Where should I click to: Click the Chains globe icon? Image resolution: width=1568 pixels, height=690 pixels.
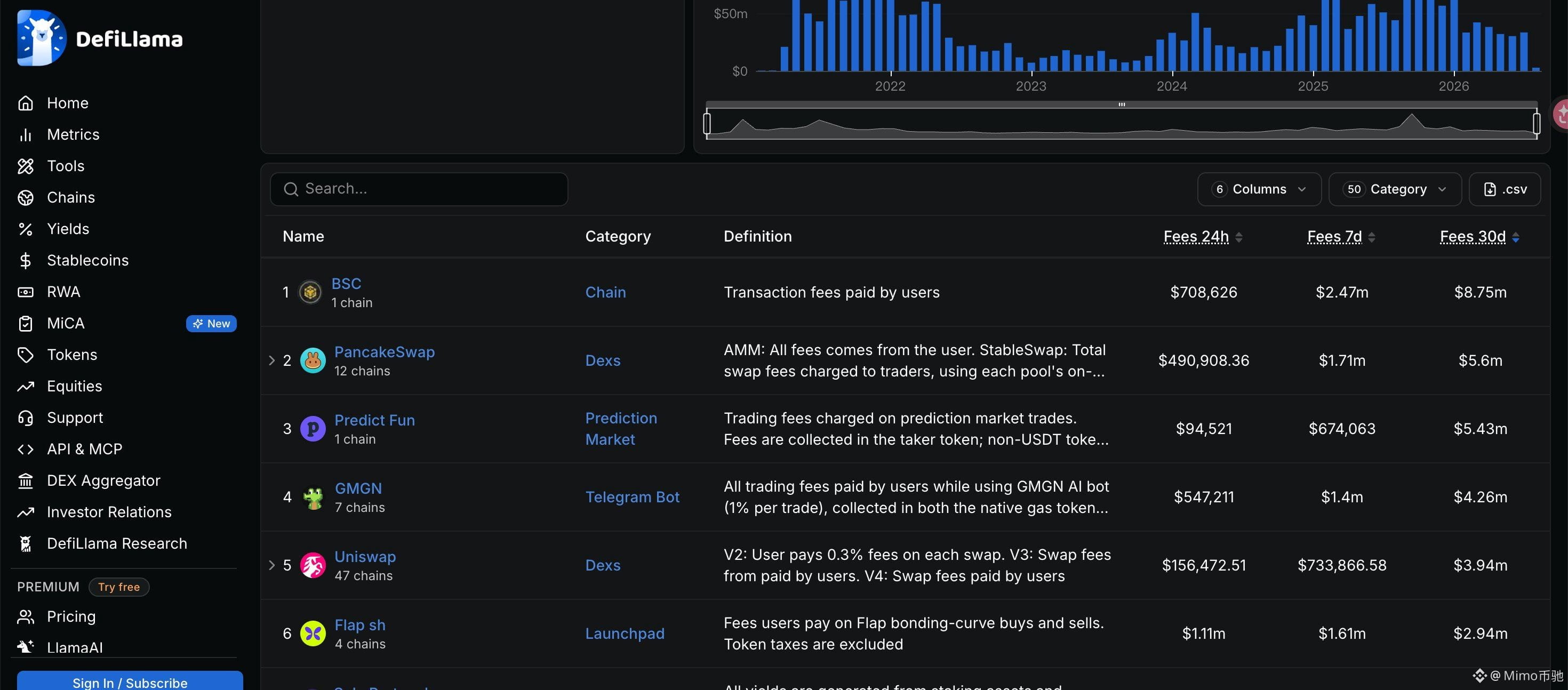point(26,198)
